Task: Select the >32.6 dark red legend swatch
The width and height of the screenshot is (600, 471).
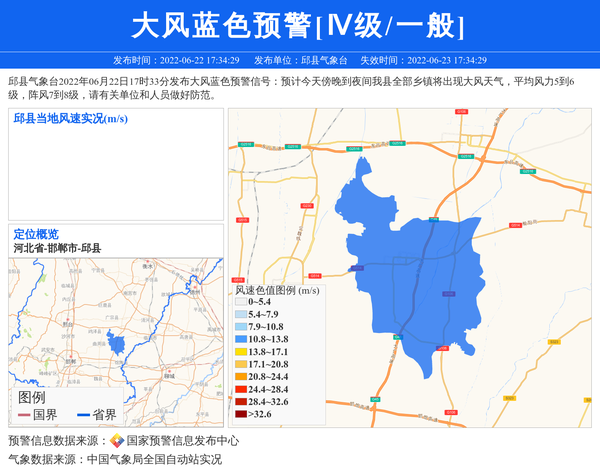Action: pos(240,414)
